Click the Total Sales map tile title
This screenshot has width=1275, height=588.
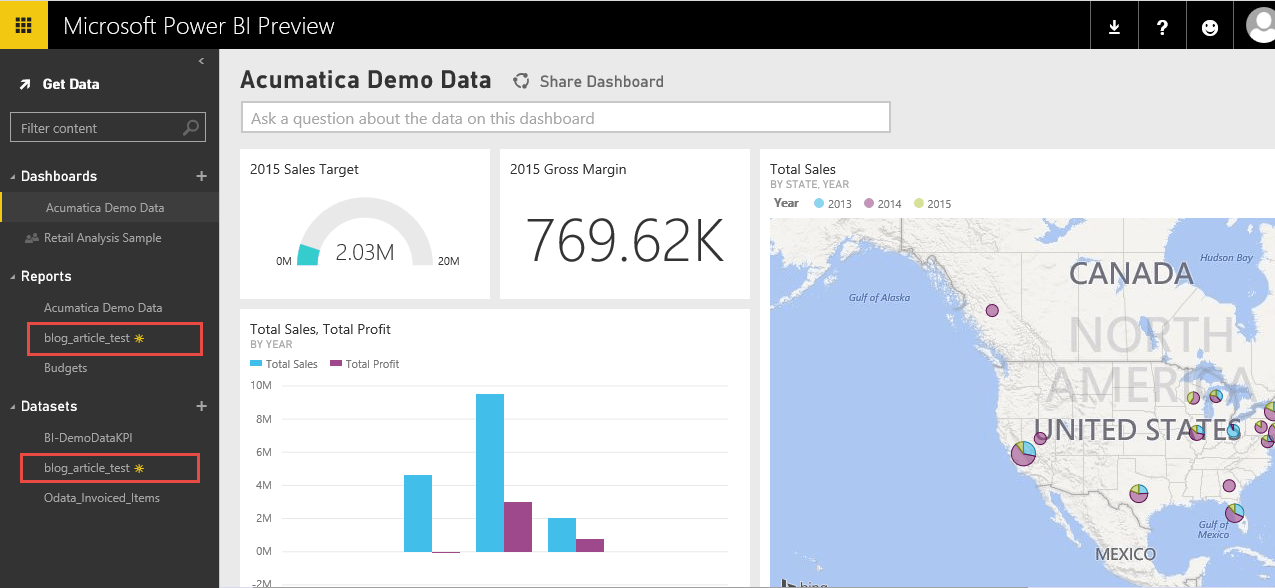click(803, 169)
